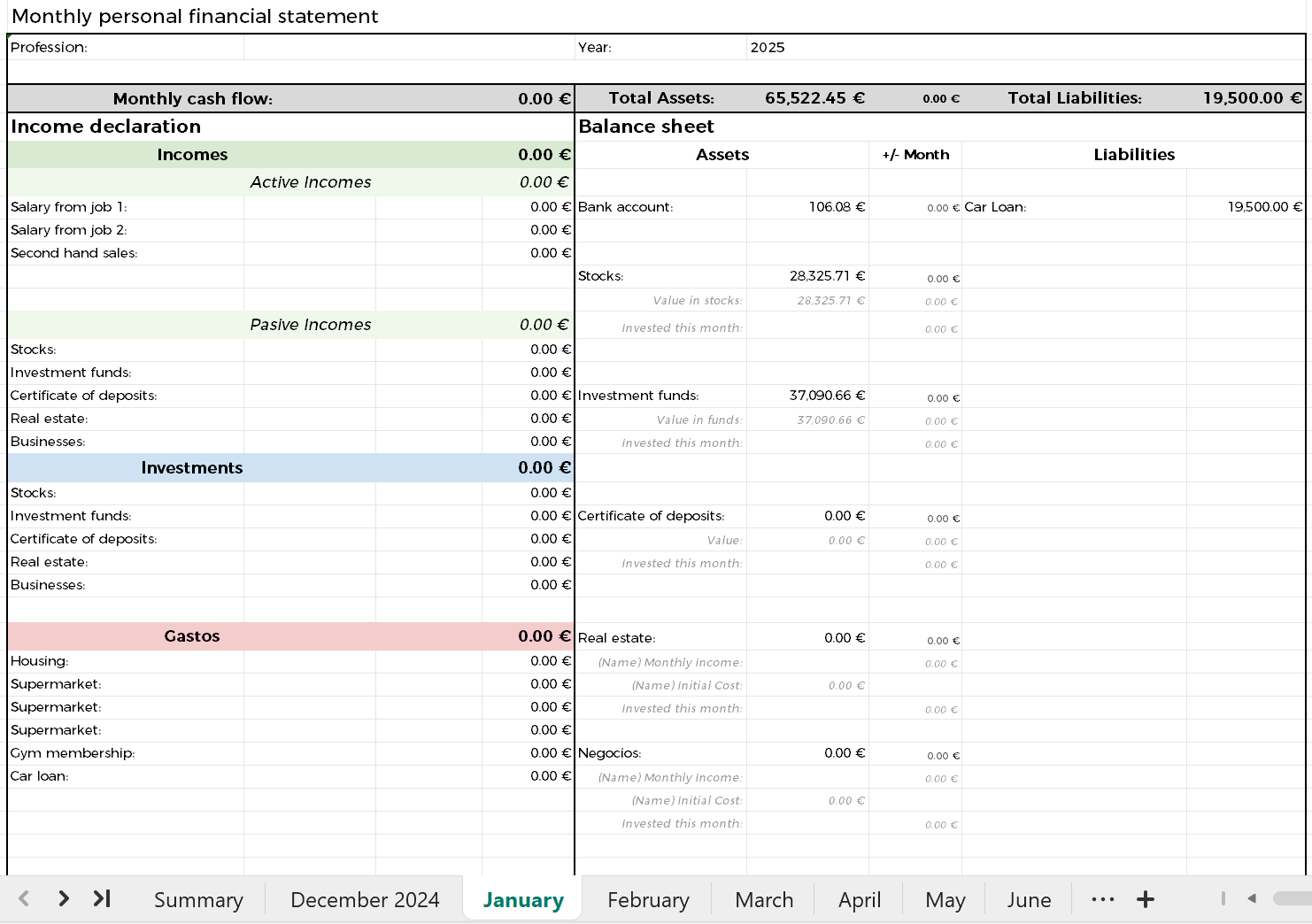Select the Profession input cell
Image resolution: width=1312 pixels, height=924 pixels.
[x=409, y=48]
